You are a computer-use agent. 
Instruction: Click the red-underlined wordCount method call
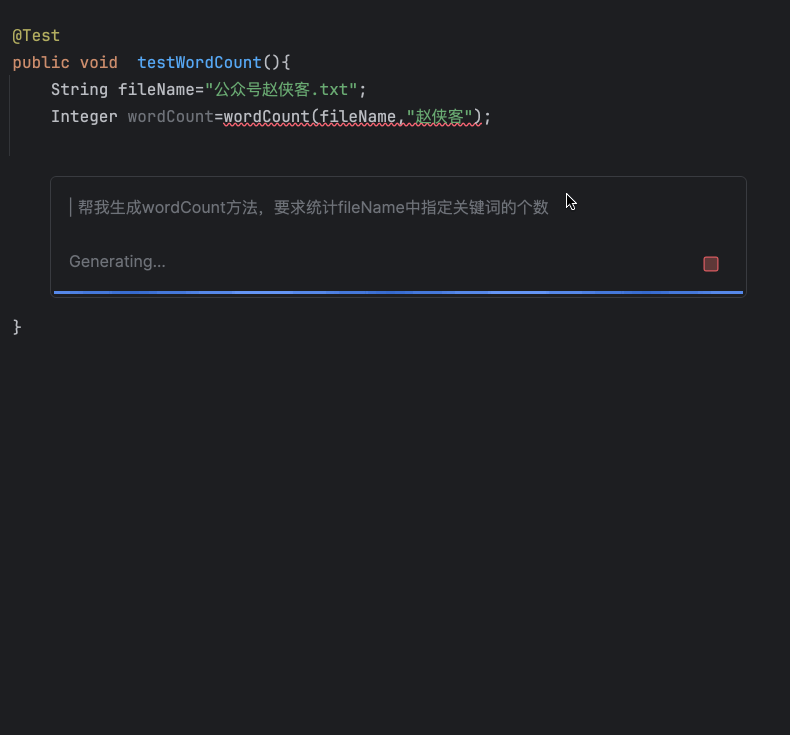(266, 117)
